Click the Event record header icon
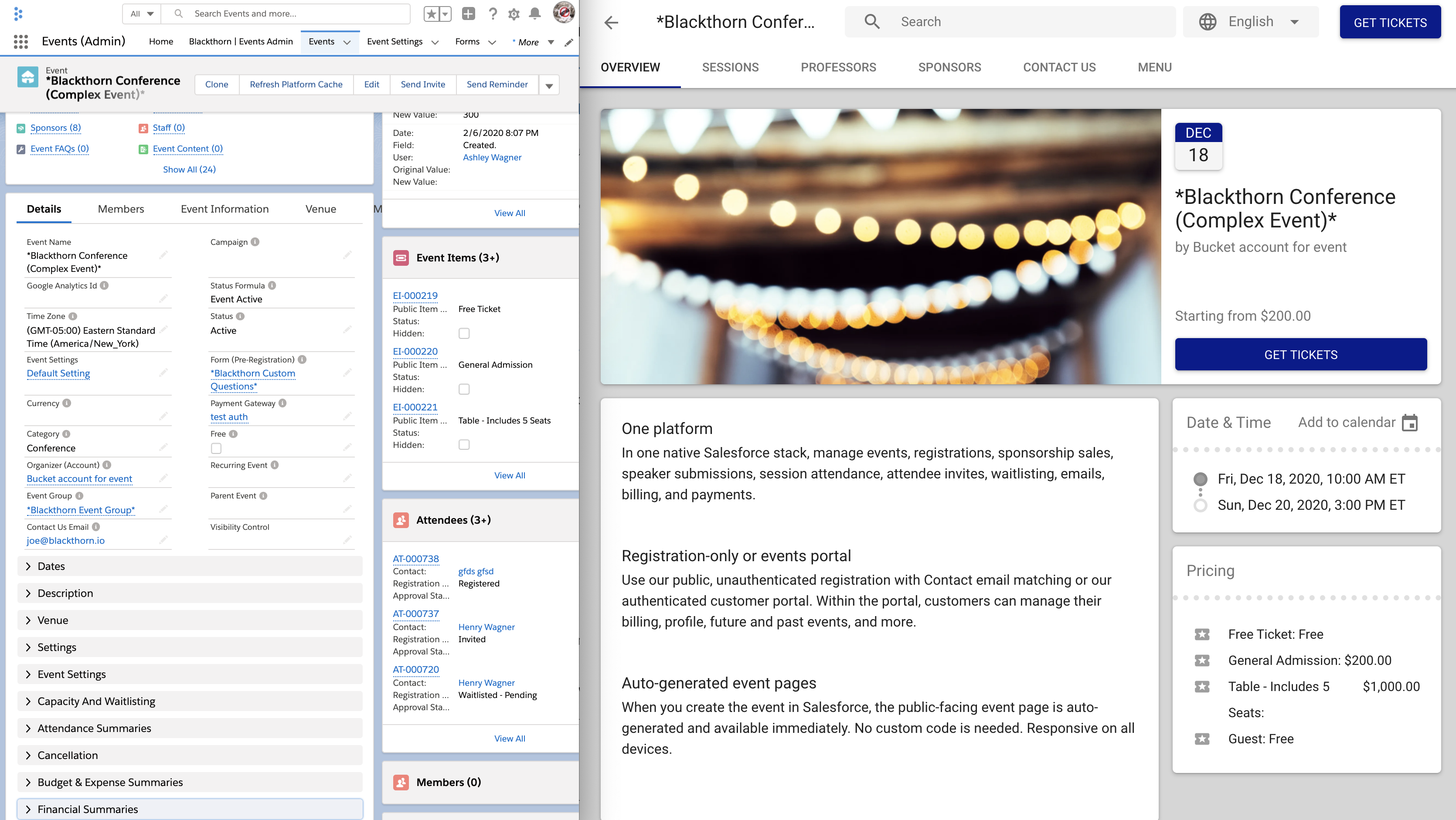Image resolution: width=1456 pixels, height=820 pixels. pyautogui.click(x=28, y=77)
